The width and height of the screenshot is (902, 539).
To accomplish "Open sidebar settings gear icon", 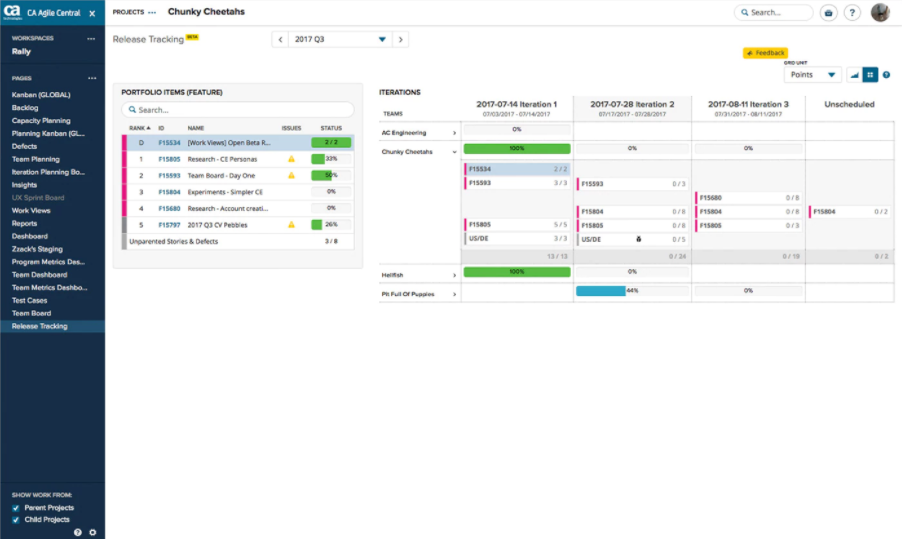I will 93,532.
